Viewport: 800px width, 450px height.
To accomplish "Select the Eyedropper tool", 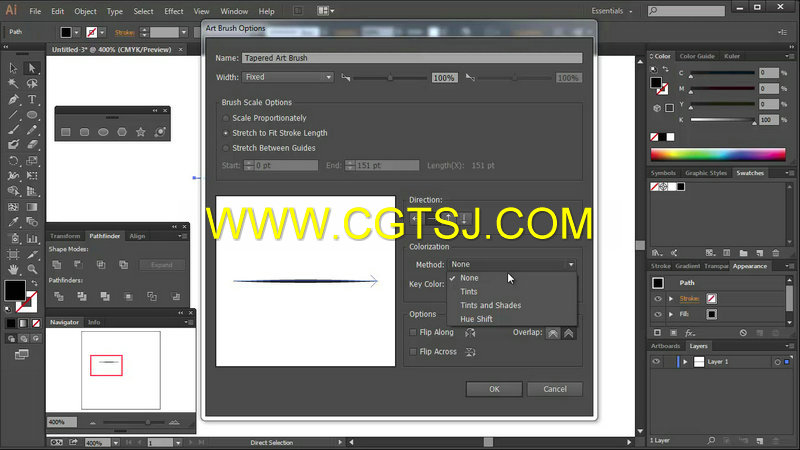I will [13, 222].
